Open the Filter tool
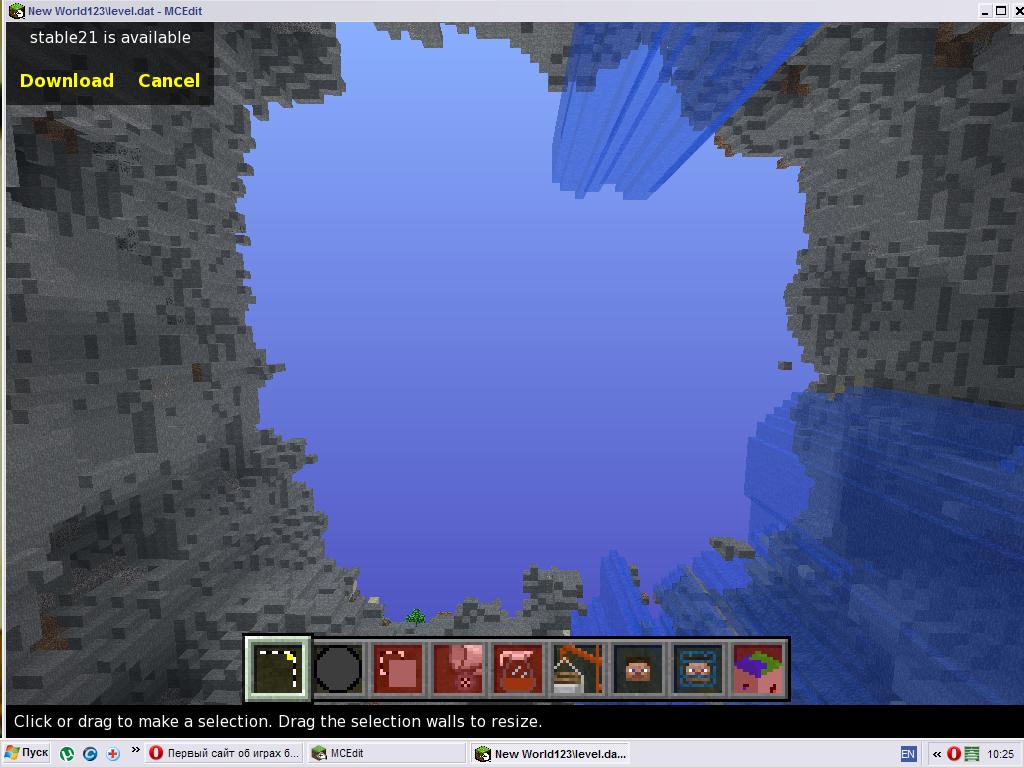Screen dimensions: 1024x768 pyautogui.click(x=518, y=669)
